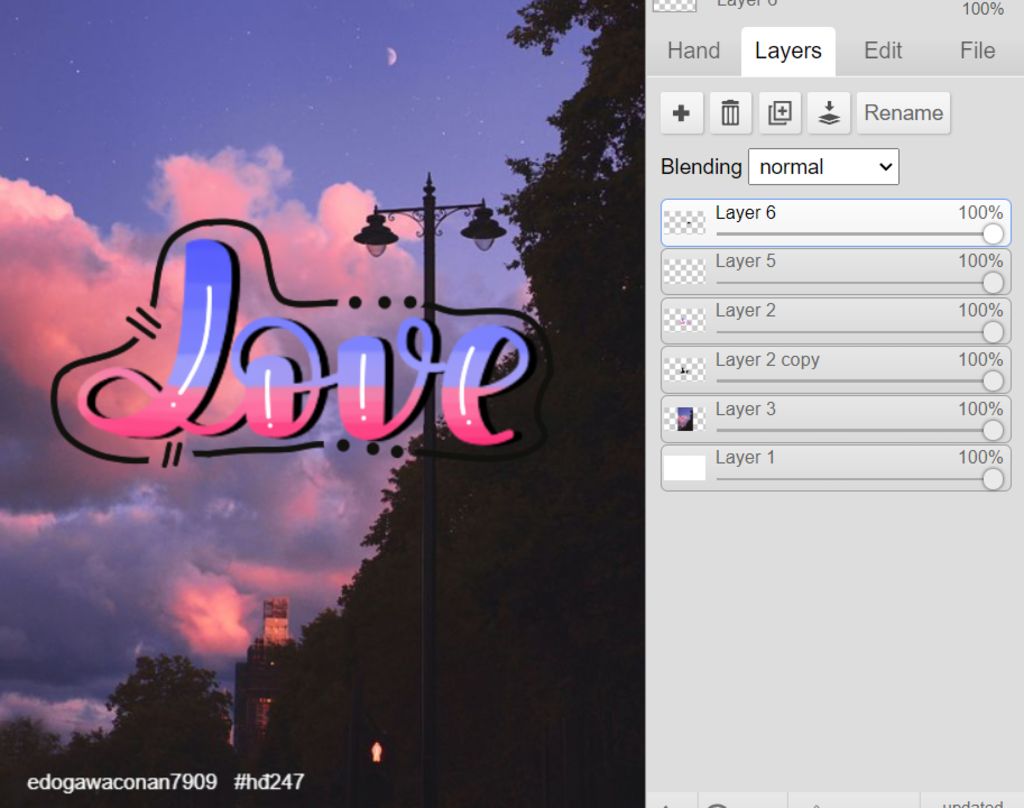Image resolution: width=1024 pixels, height=808 pixels.
Task: Click Layer 2 copy opacity slider handle
Action: pyautogui.click(x=993, y=381)
